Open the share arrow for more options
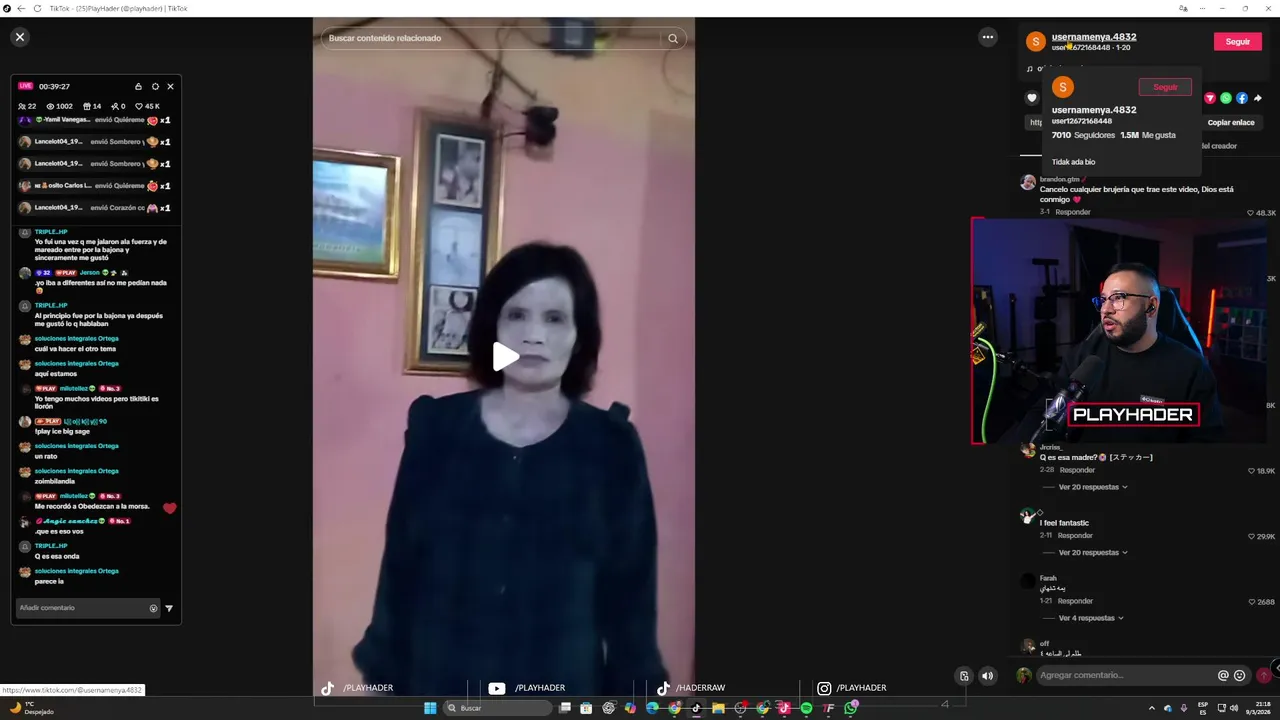This screenshot has width=1280, height=720. click(1258, 98)
